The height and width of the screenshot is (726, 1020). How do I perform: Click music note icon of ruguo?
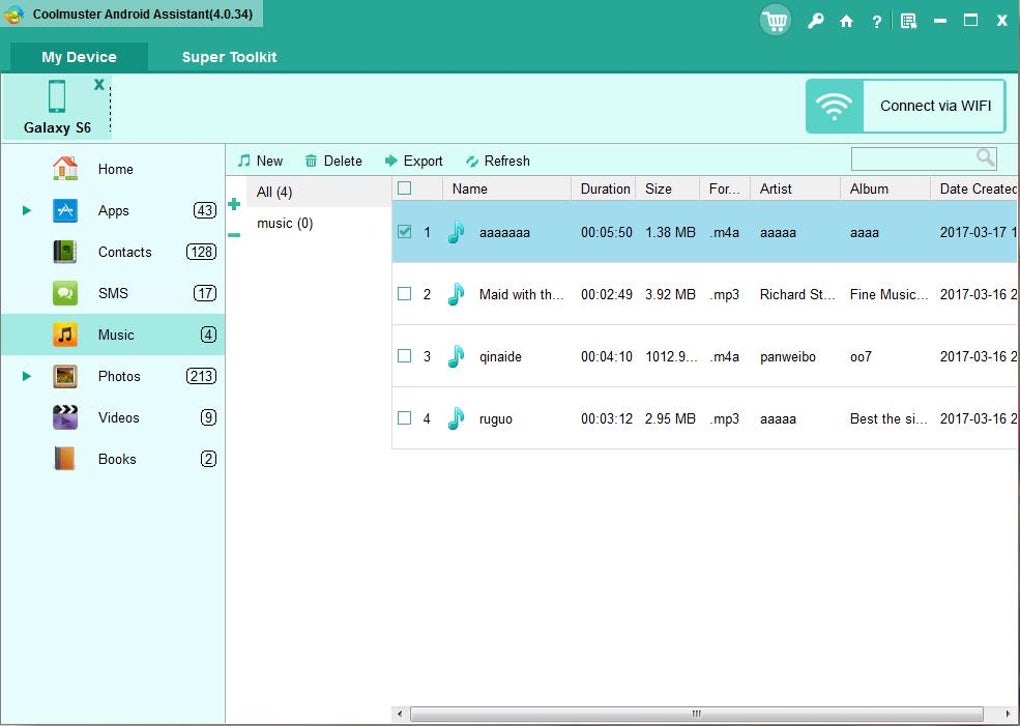pyautogui.click(x=456, y=418)
